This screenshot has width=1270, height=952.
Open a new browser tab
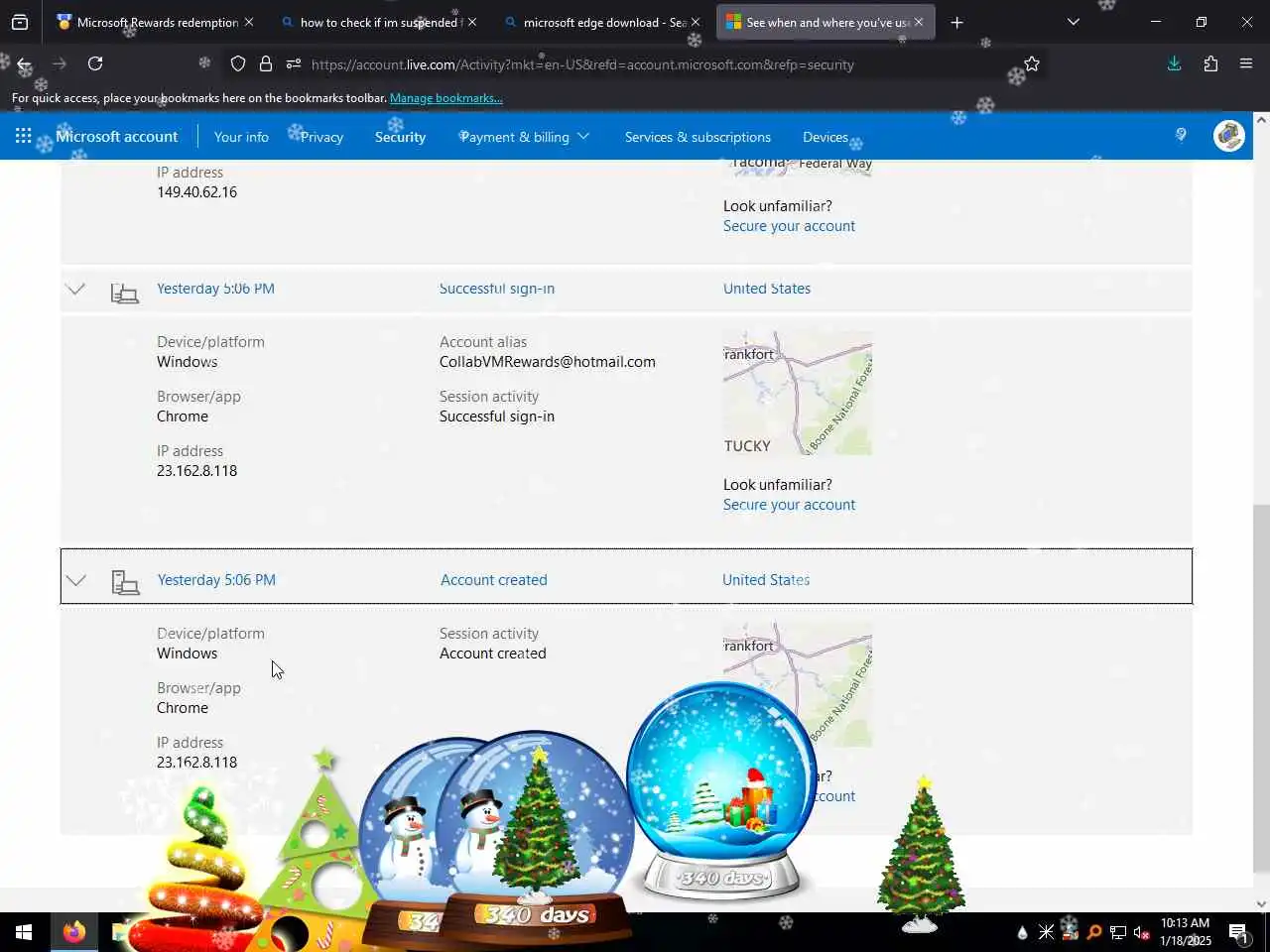click(956, 22)
